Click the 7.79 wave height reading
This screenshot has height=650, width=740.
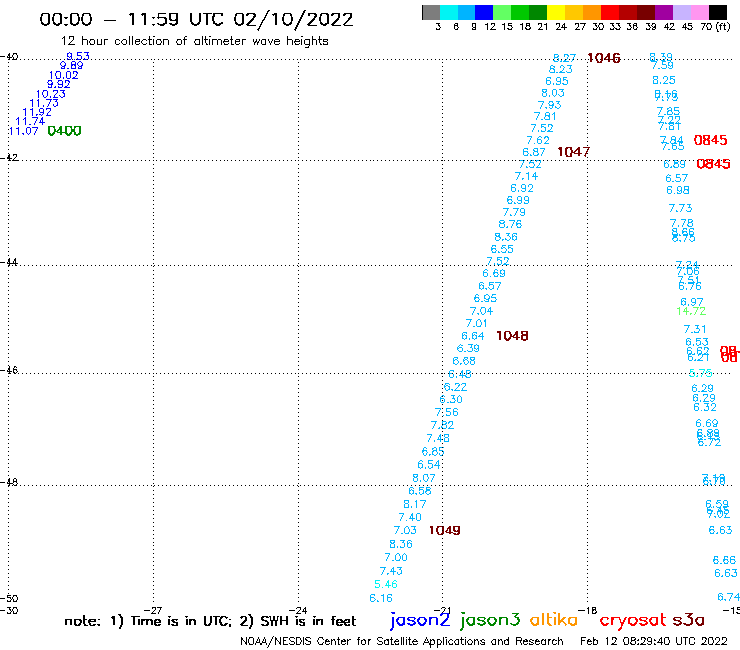tap(514, 212)
